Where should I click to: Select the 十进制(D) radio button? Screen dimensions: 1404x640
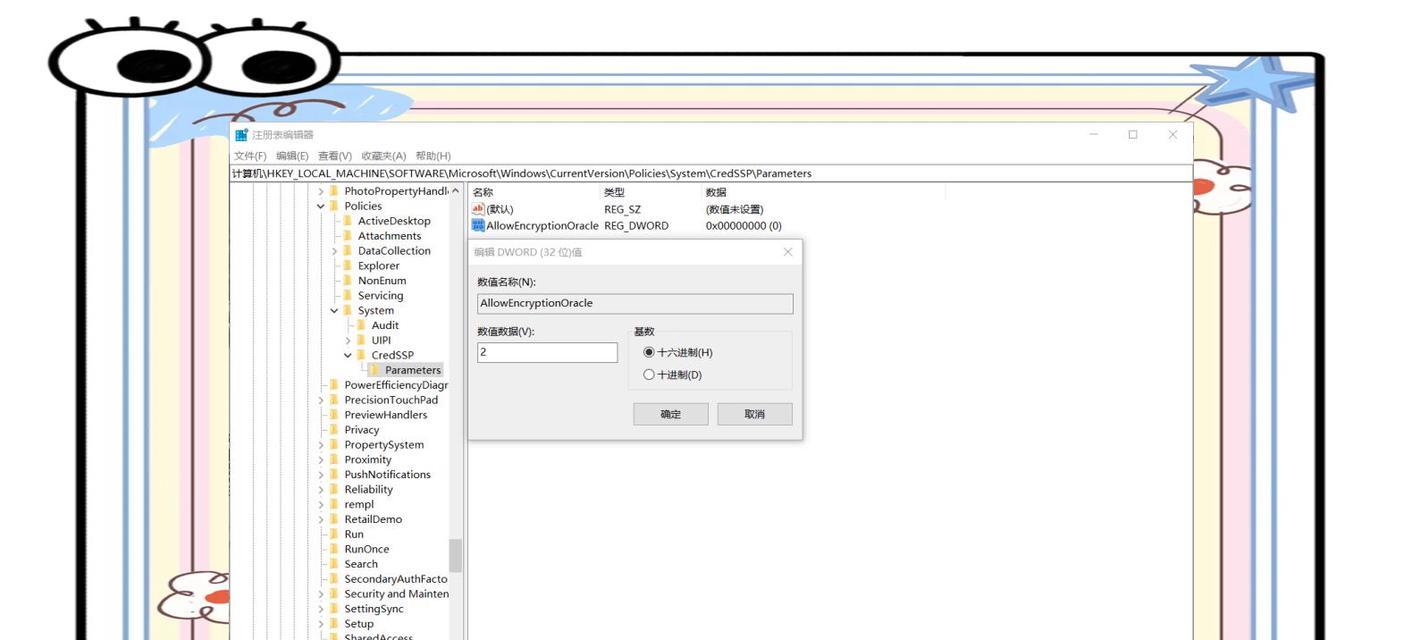tap(649, 375)
